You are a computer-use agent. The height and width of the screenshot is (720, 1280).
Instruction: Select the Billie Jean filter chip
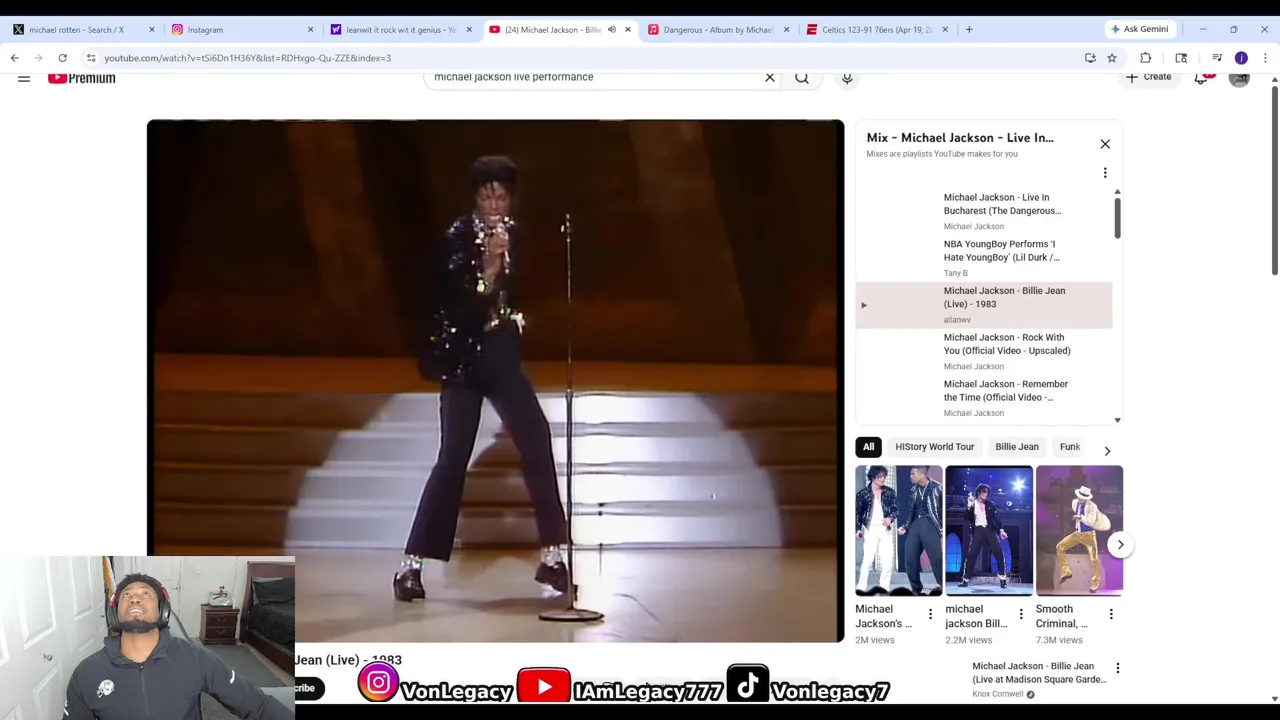[x=1016, y=447]
